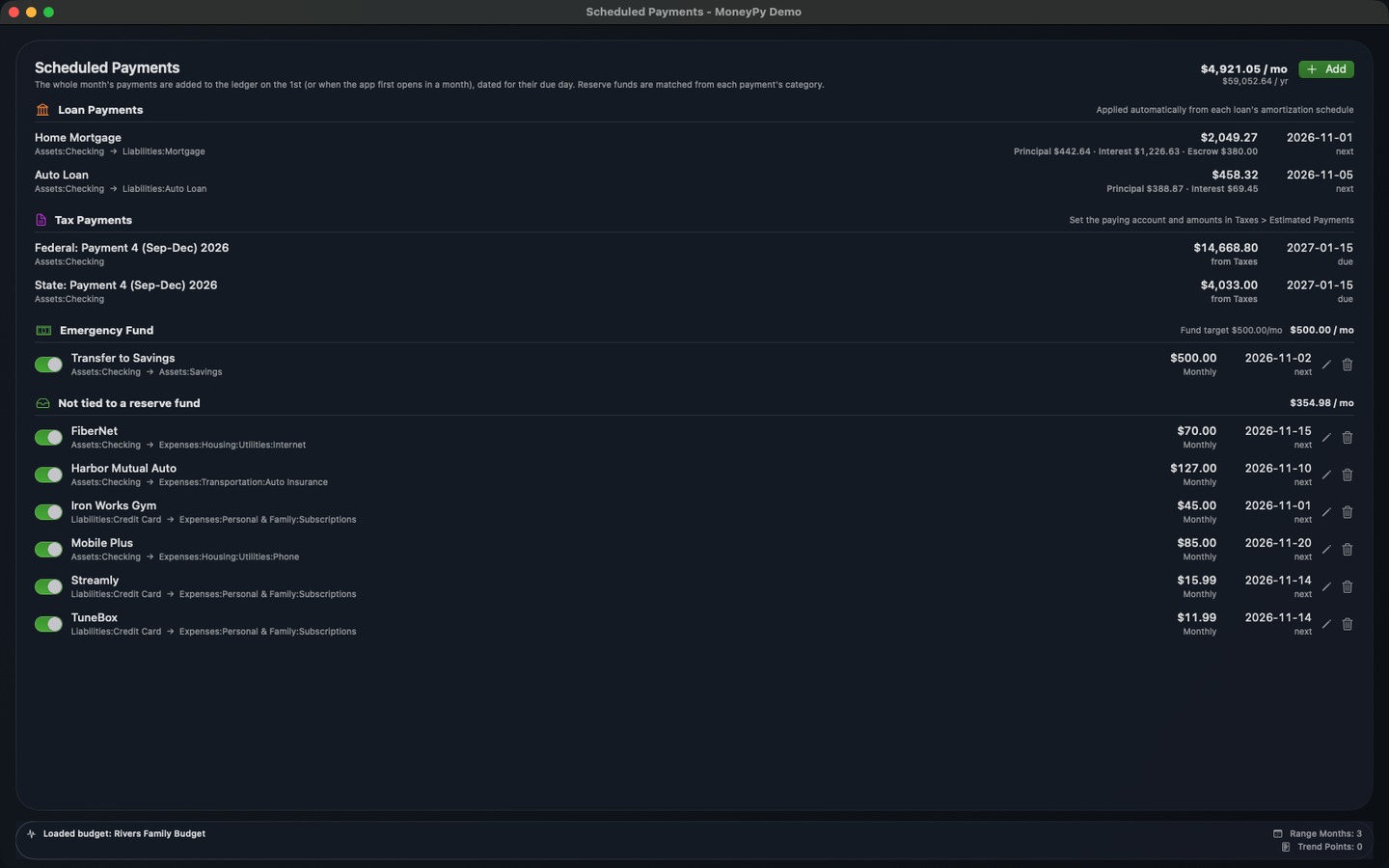Screen dimensions: 1389x868
Task: Disable the Mobile Plus payment toggle
Action: pos(48,550)
